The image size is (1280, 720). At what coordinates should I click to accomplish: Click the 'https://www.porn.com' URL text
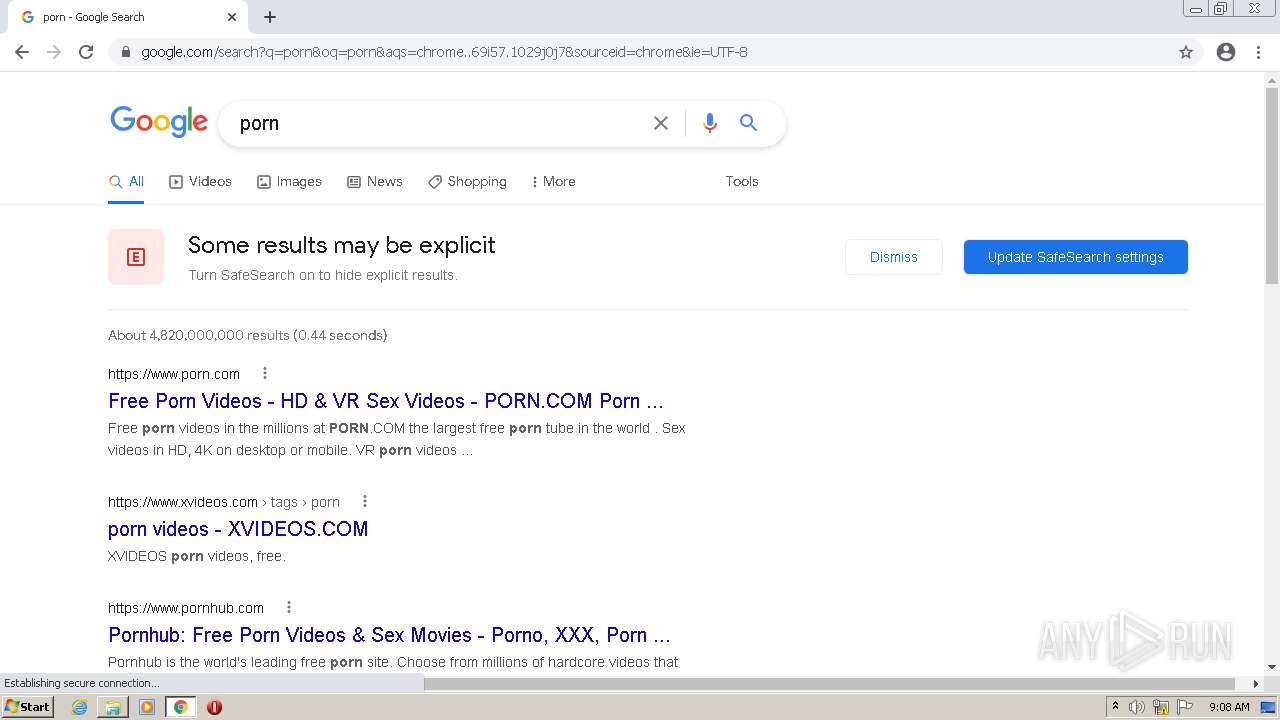click(x=174, y=374)
